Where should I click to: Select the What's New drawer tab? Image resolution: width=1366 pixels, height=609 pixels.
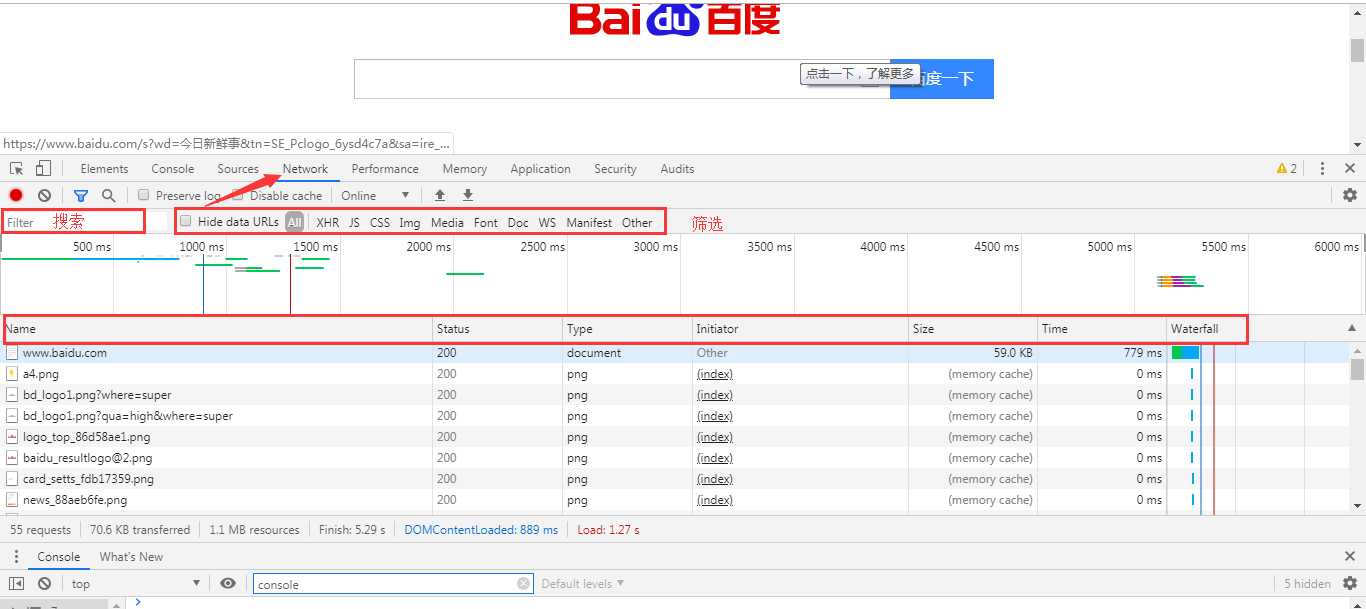[x=131, y=557]
